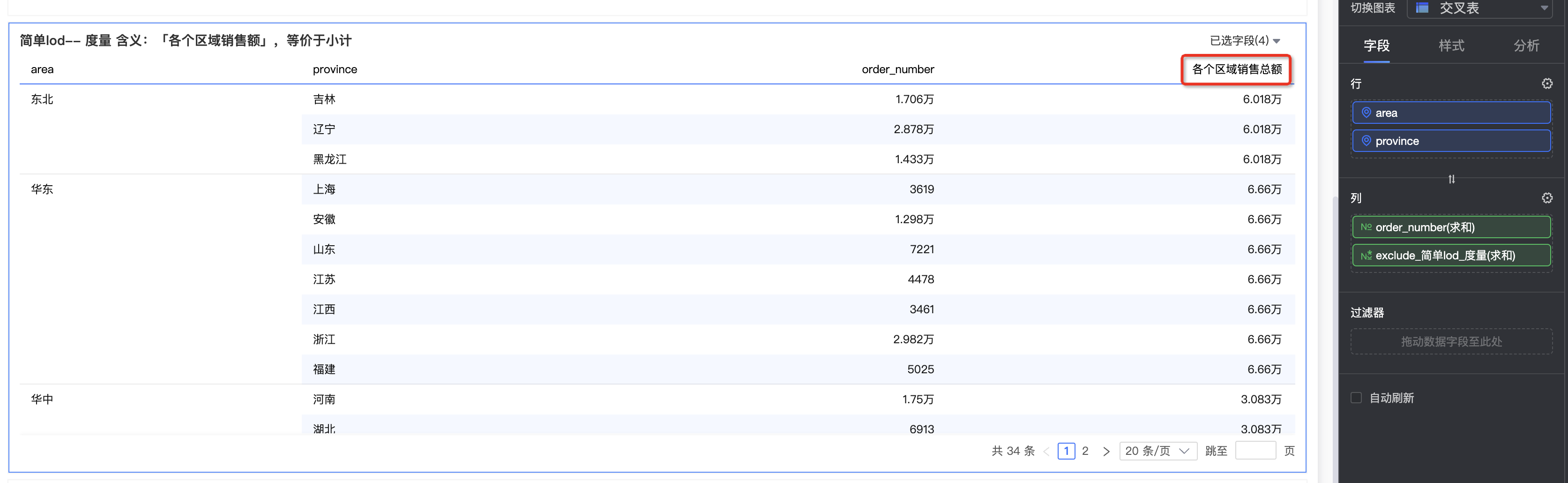Screen dimensions: 1568x483
Task: Expand the 已选字段(4) dropdown
Action: (1245, 41)
